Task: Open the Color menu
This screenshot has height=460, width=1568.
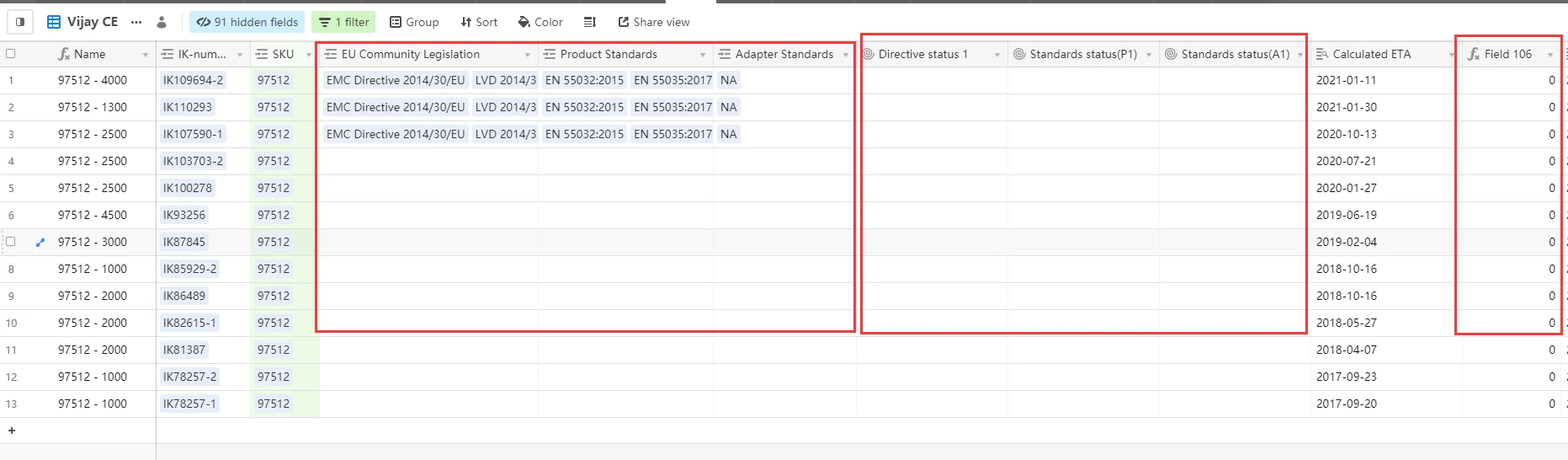Action: tap(540, 22)
